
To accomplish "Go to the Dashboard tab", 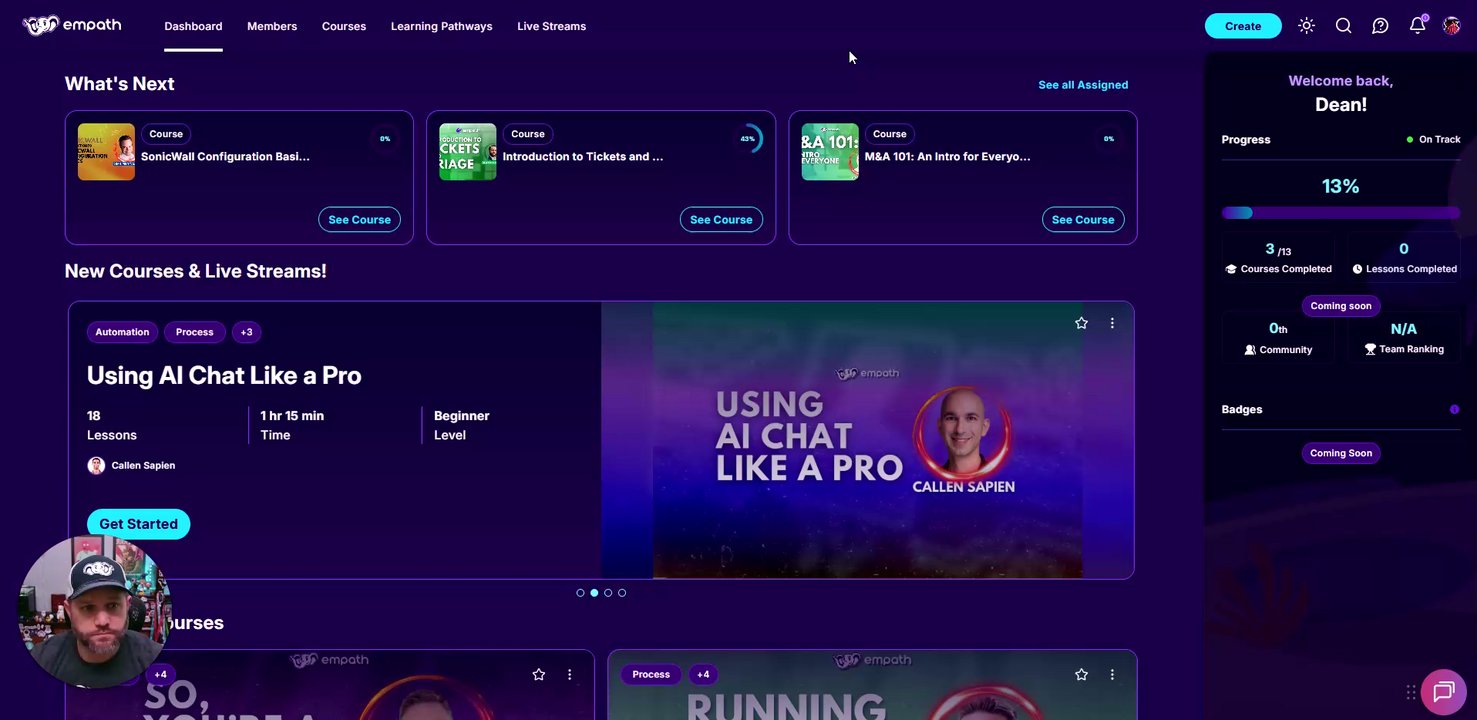I will pos(193,26).
